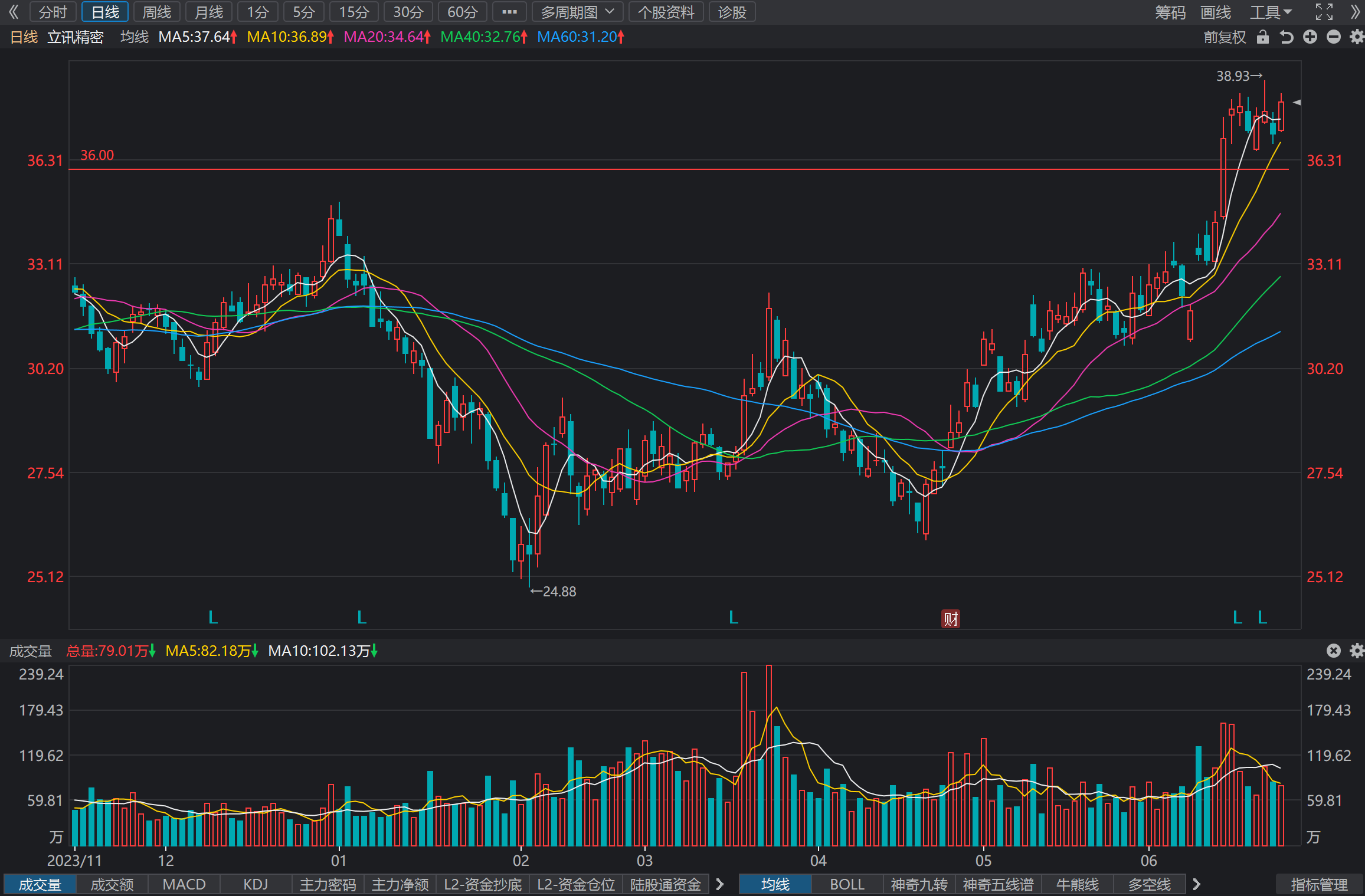
Task: Click the 立讯精密 stock name
Action: click(x=76, y=37)
